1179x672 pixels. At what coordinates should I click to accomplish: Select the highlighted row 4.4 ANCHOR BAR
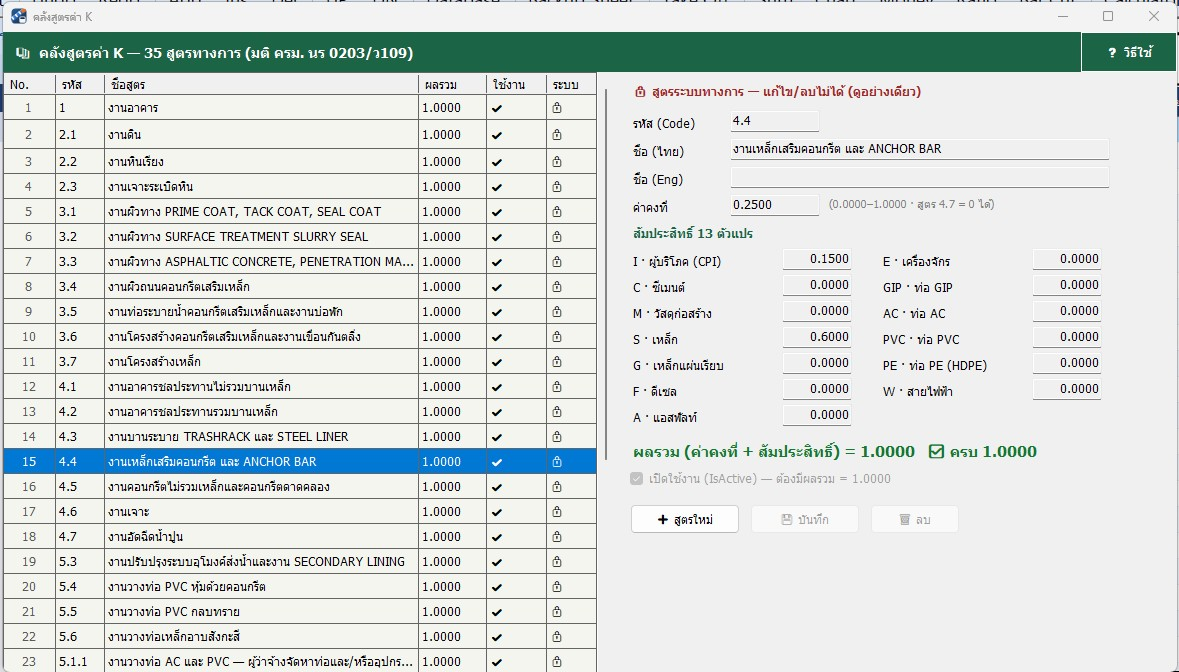[x=300, y=462]
